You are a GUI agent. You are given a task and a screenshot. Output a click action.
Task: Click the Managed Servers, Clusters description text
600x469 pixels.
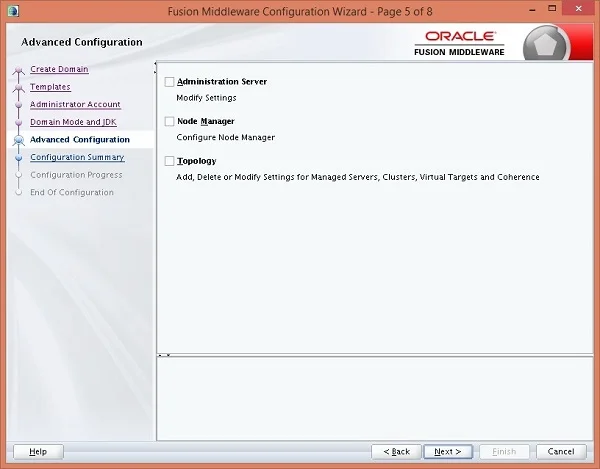pos(358,177)
